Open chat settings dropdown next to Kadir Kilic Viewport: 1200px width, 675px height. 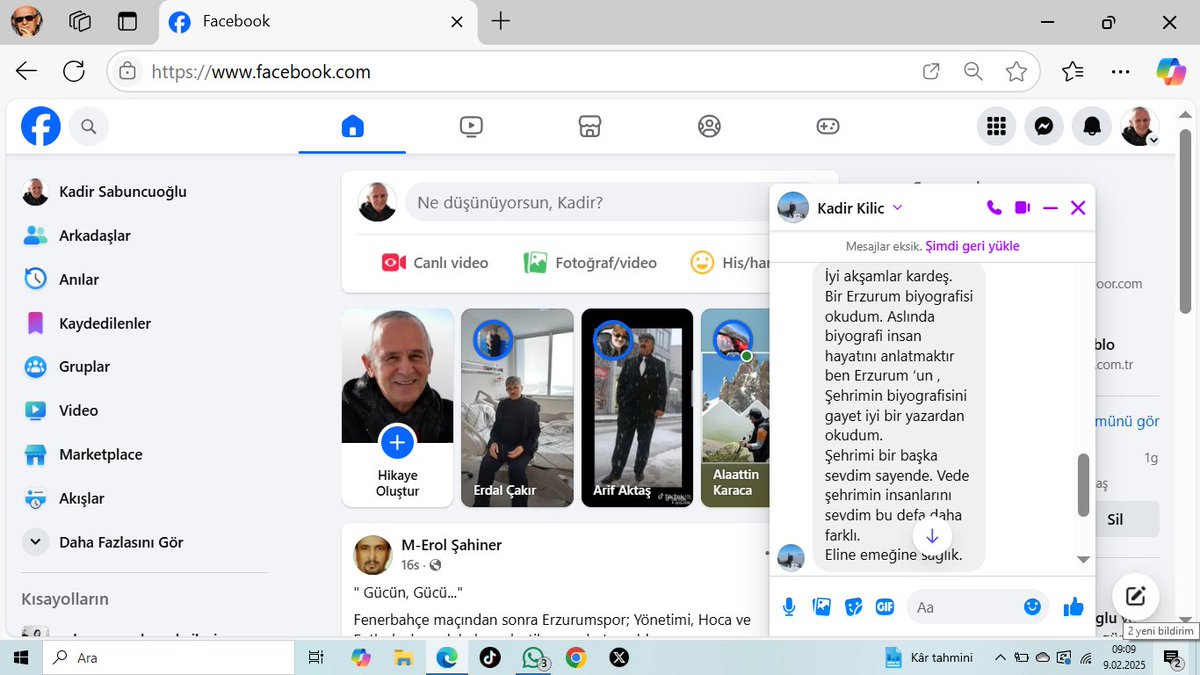point(897,208)
